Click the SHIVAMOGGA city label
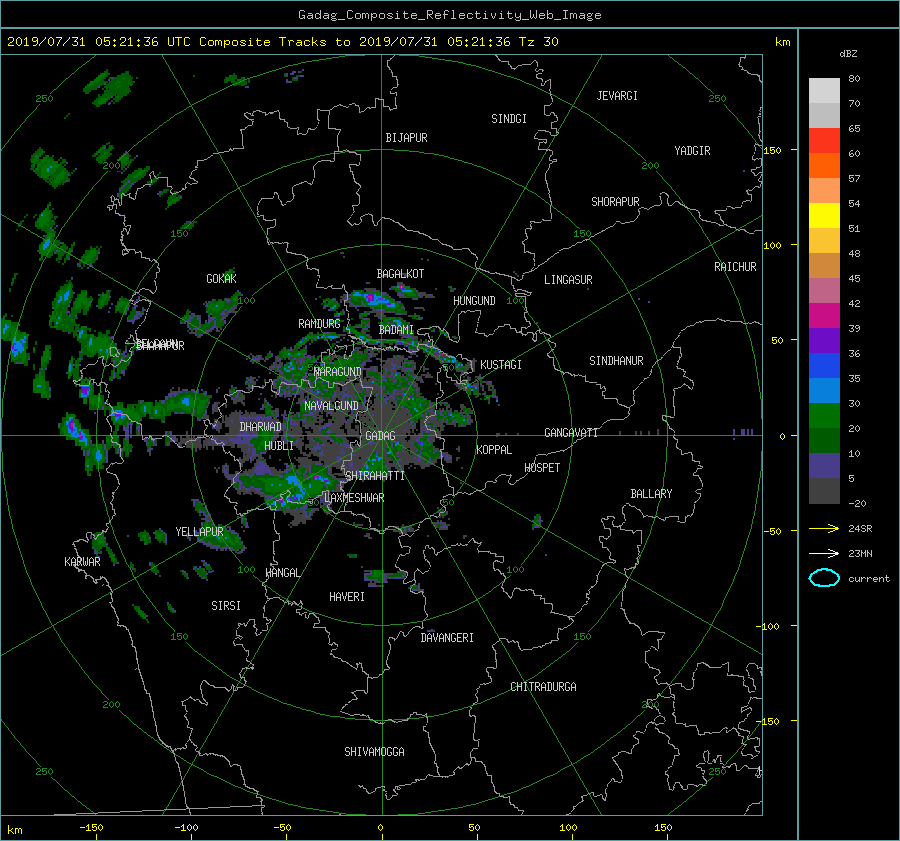This screenshot has height=841, width=900. pos(374,752)
